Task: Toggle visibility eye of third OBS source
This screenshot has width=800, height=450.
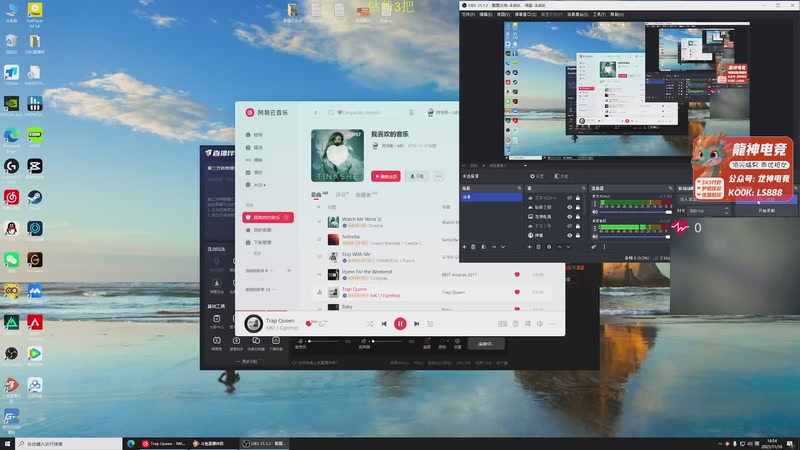Action: [x=569, y=216]
